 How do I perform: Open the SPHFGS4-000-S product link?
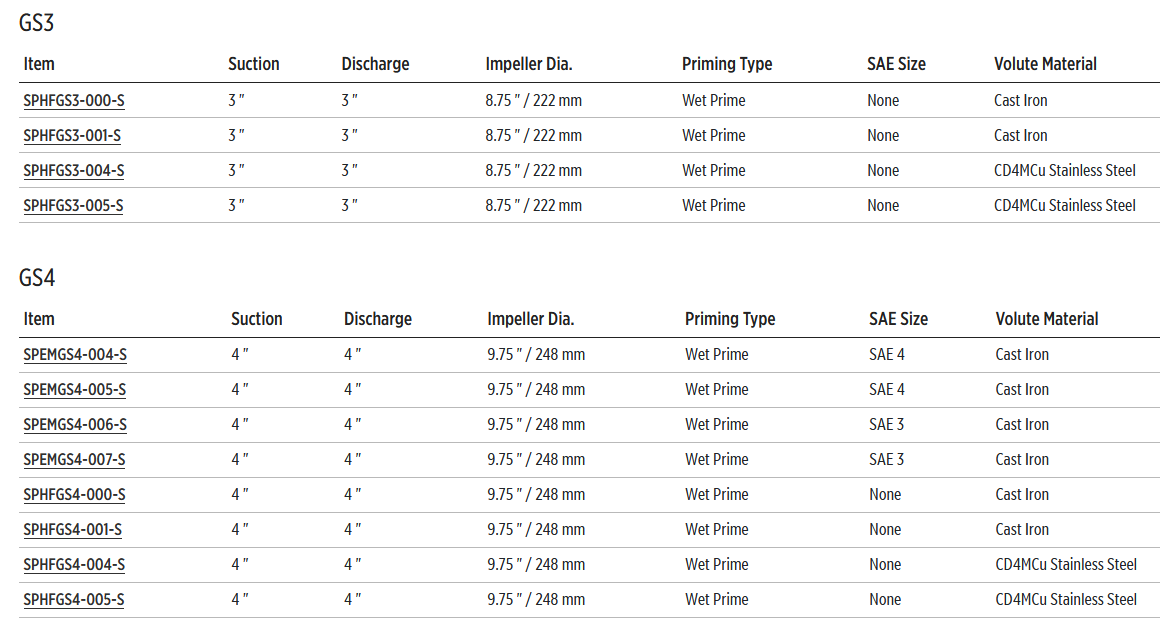[x=74, y=495]
